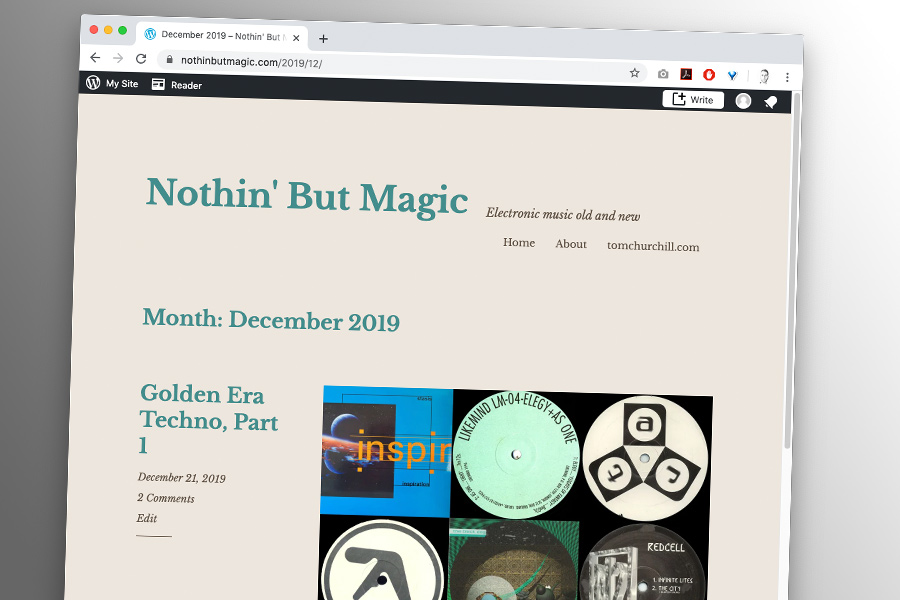Open tomchurchill.com navigation link
Screen dimensions: 900x600
coord(653,246)
